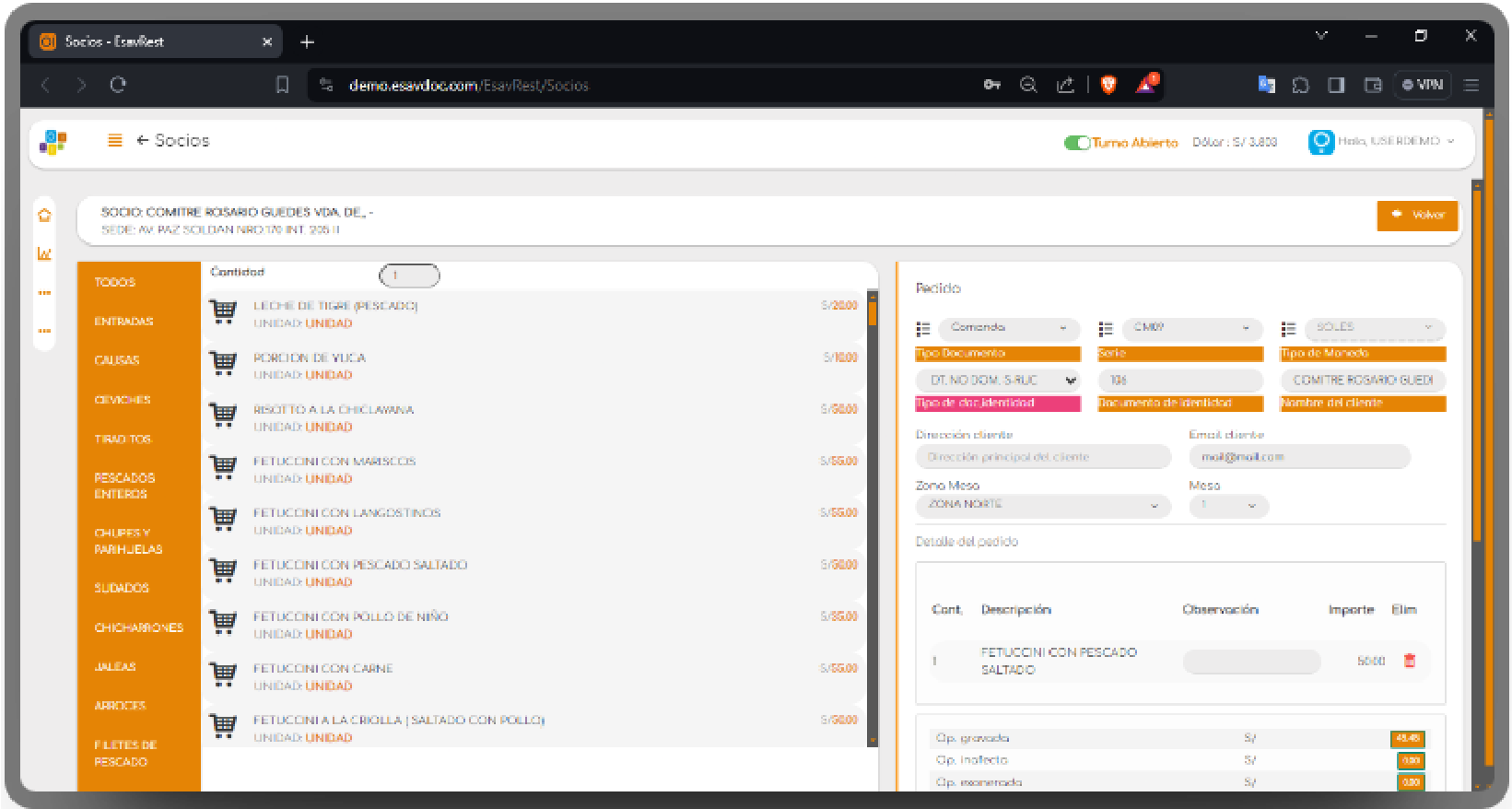1512x809 pixels.
Task: Click the orange Volver button
Action: point(1417,215)
